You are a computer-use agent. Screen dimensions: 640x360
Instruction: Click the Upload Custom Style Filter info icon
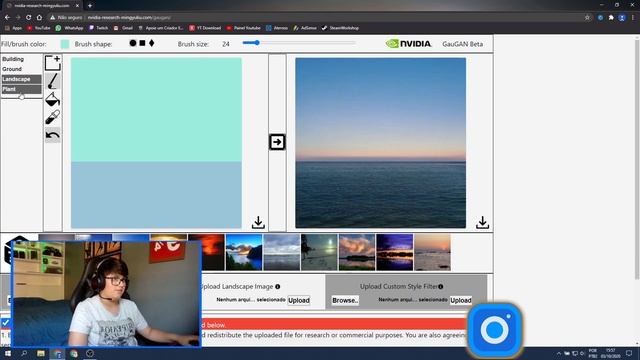[x=441, y=287]
